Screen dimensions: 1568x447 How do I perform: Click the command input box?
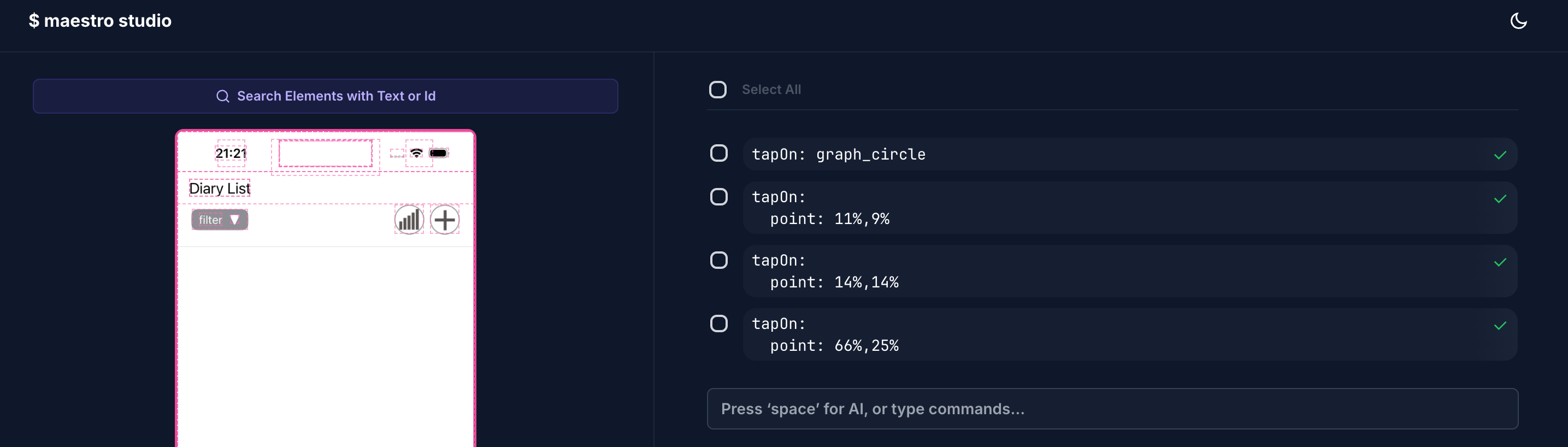click(x=1111, y=409)
